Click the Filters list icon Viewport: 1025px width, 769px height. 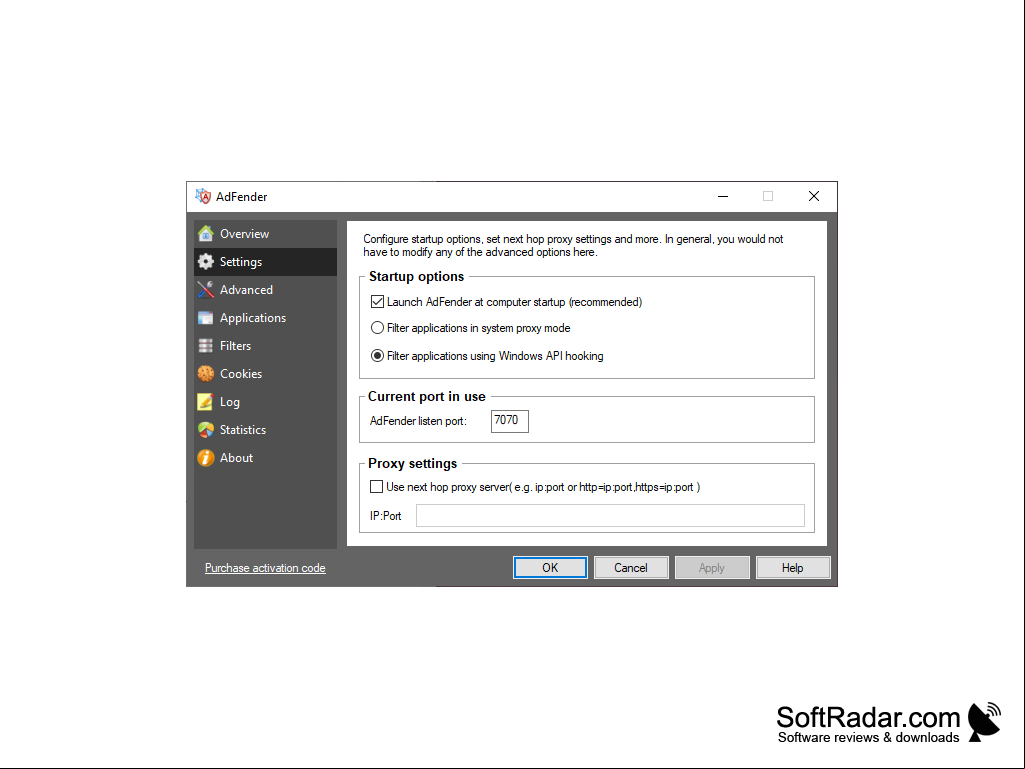point(205,346)
